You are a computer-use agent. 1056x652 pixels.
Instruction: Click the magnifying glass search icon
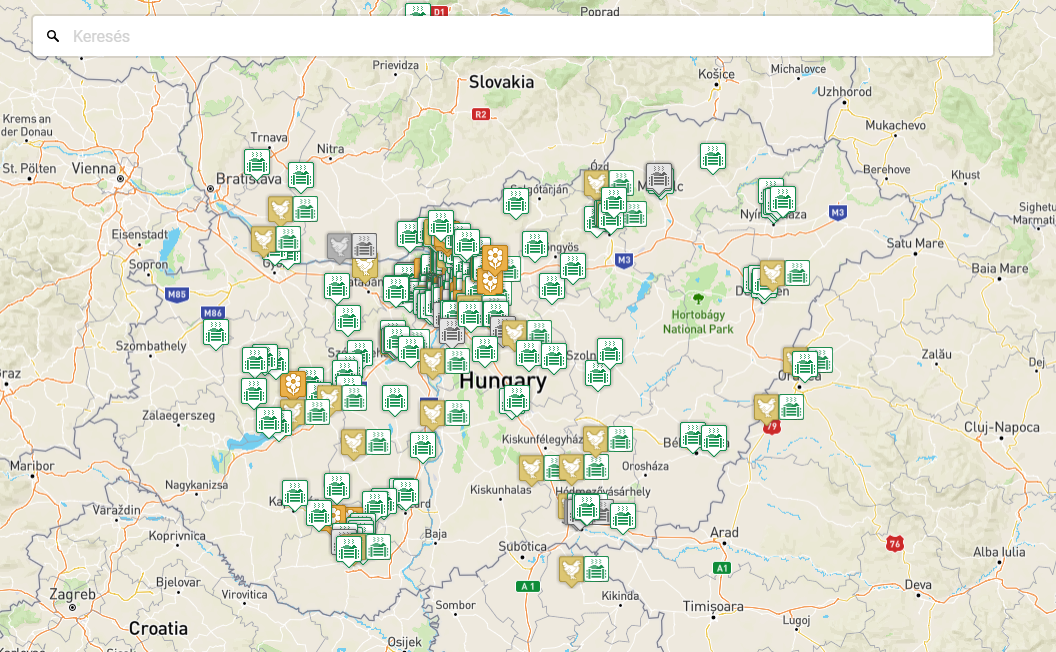click(53, 36)
